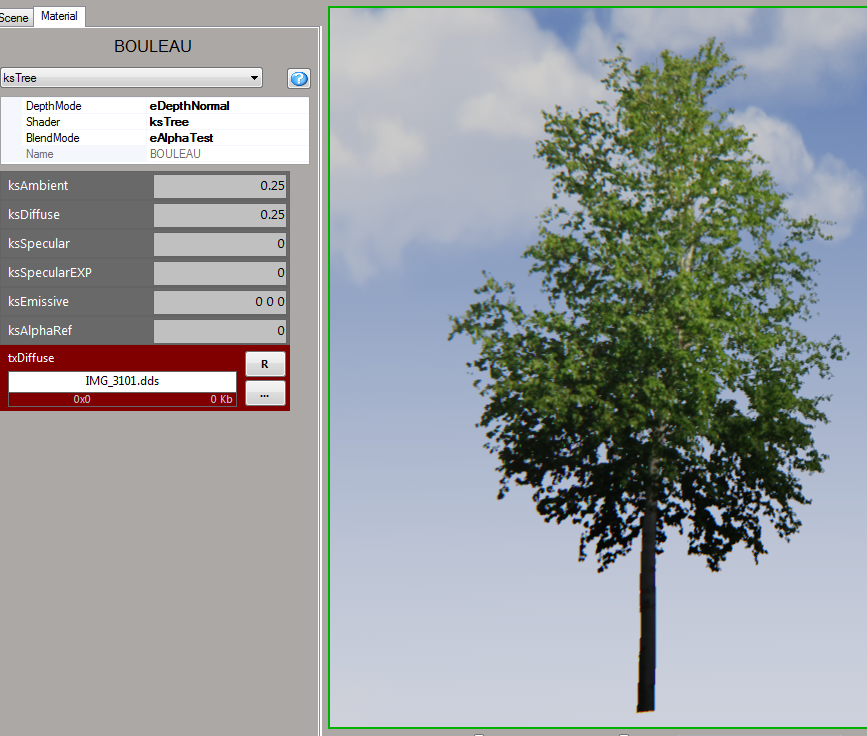
Task: Focus the ksSpecularEXP value field
Action: coord(220,273)
